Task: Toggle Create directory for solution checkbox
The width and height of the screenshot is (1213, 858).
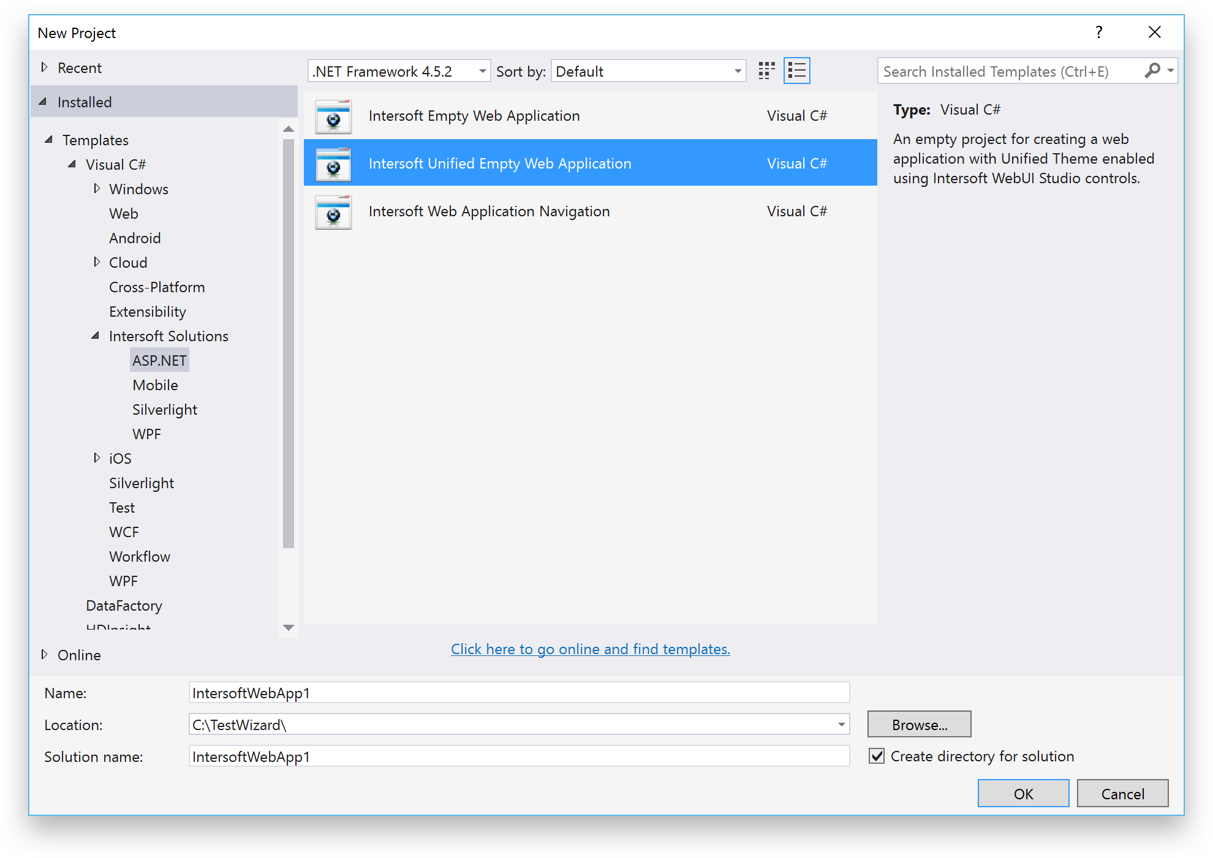Action: coord(877,756)
